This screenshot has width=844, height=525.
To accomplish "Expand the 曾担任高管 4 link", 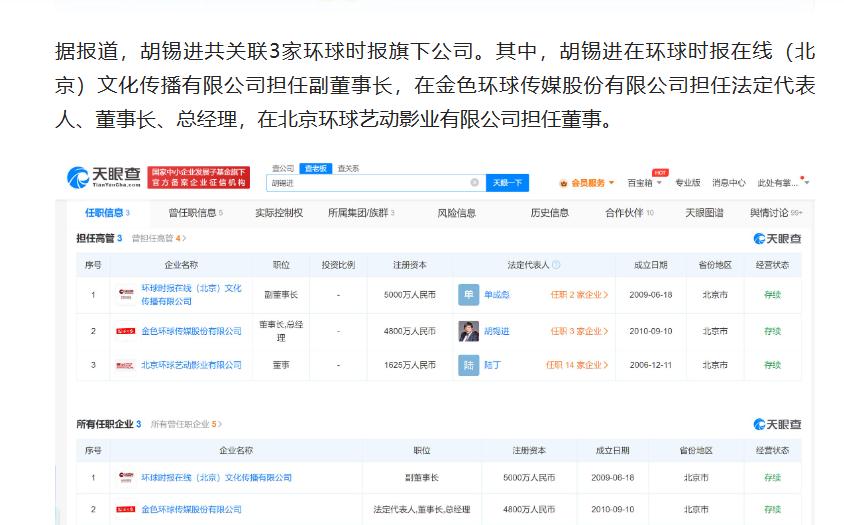I will click(x=159, y=238).
